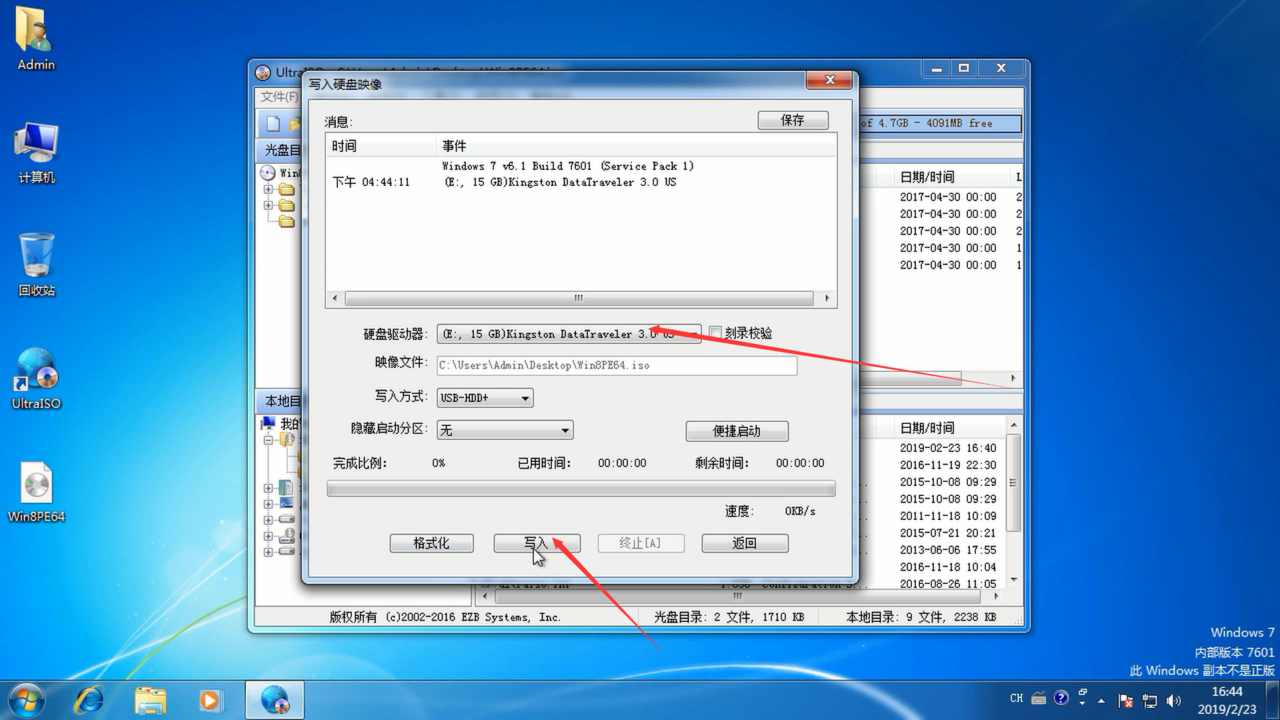Select the row dated 2019-02-23 16:40
The width and height of the screenshot is (1280, 720).
[948, 448]
